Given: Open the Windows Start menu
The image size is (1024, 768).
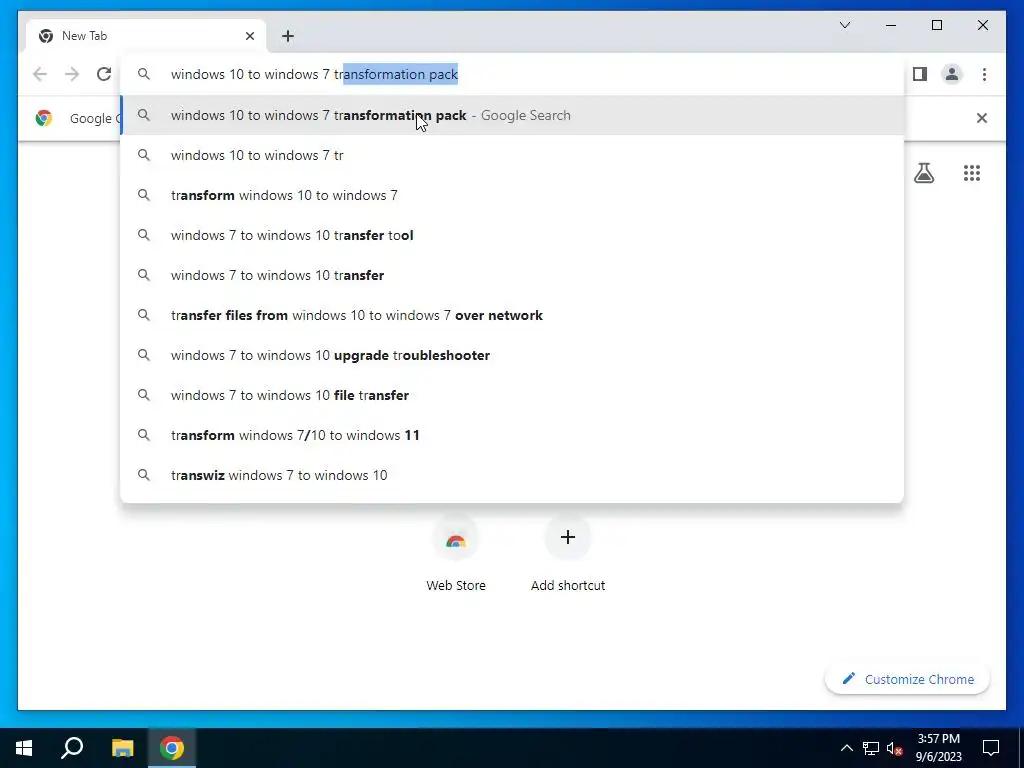Looking at the screenshot, I should click(x=24, y=748).
